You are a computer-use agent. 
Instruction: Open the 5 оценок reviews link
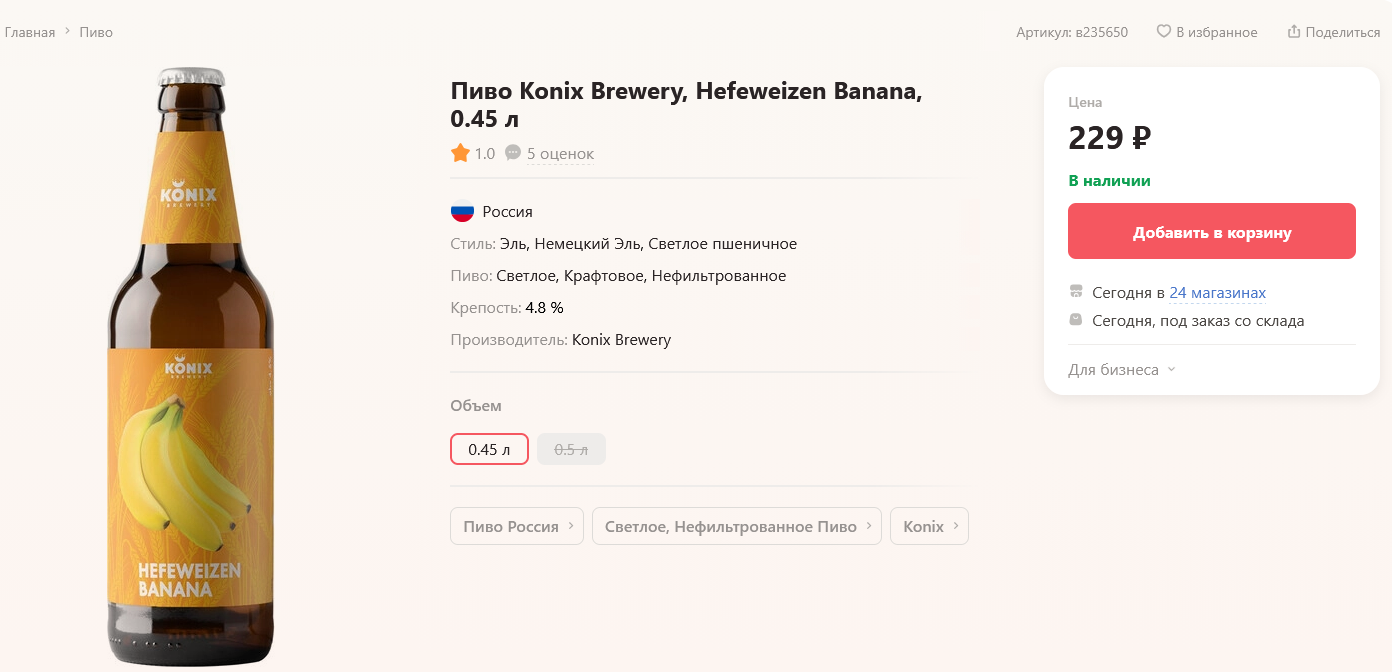click(560, 154)
